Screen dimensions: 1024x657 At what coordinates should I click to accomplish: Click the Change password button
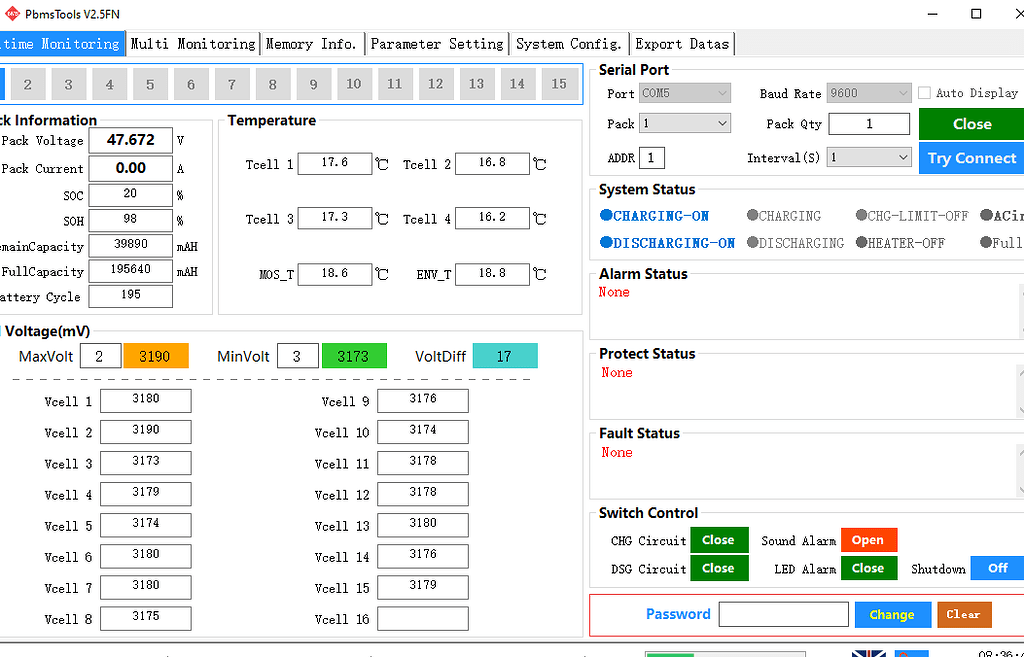click(x=892, y=615)
